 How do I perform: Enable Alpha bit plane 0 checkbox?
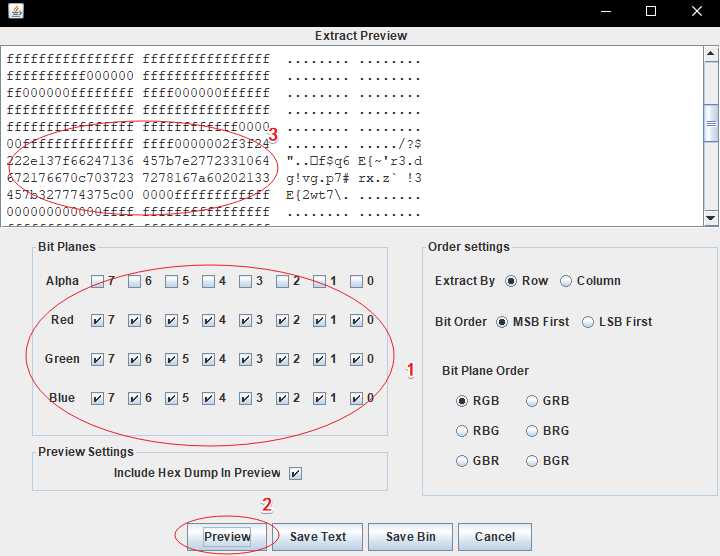356,281
